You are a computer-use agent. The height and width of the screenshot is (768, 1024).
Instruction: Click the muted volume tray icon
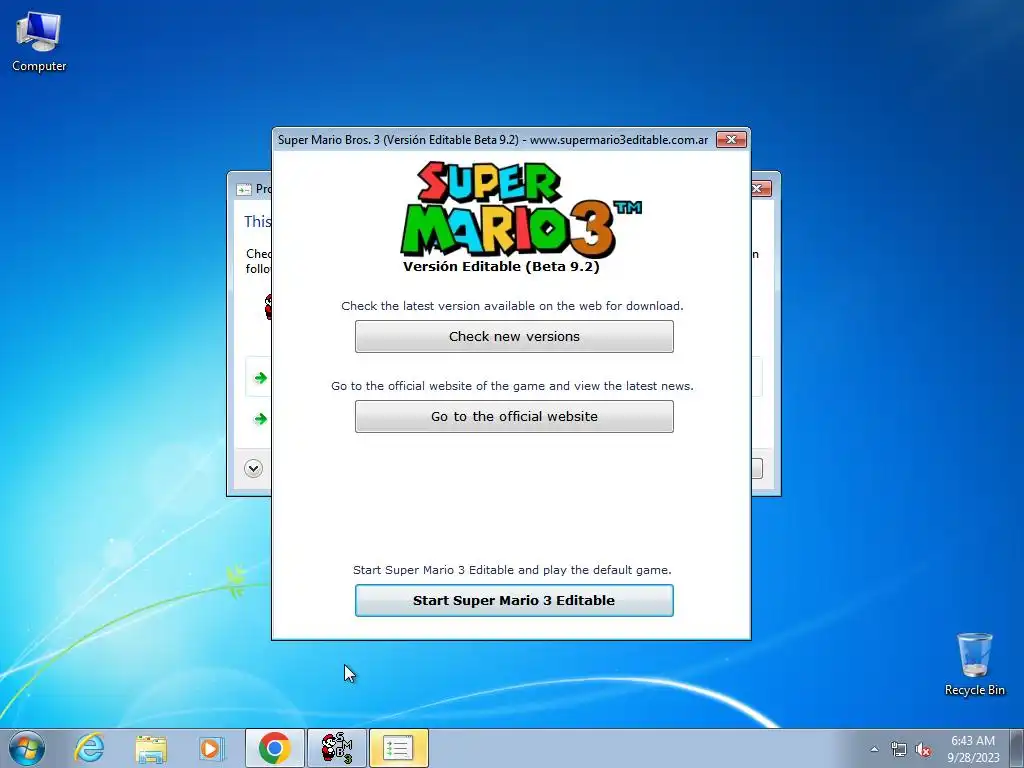coord(923,749)
